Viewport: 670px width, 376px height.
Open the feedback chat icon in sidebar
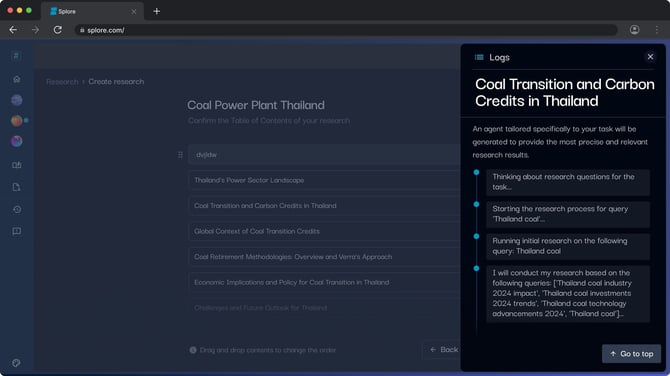[x=17, y=231]
